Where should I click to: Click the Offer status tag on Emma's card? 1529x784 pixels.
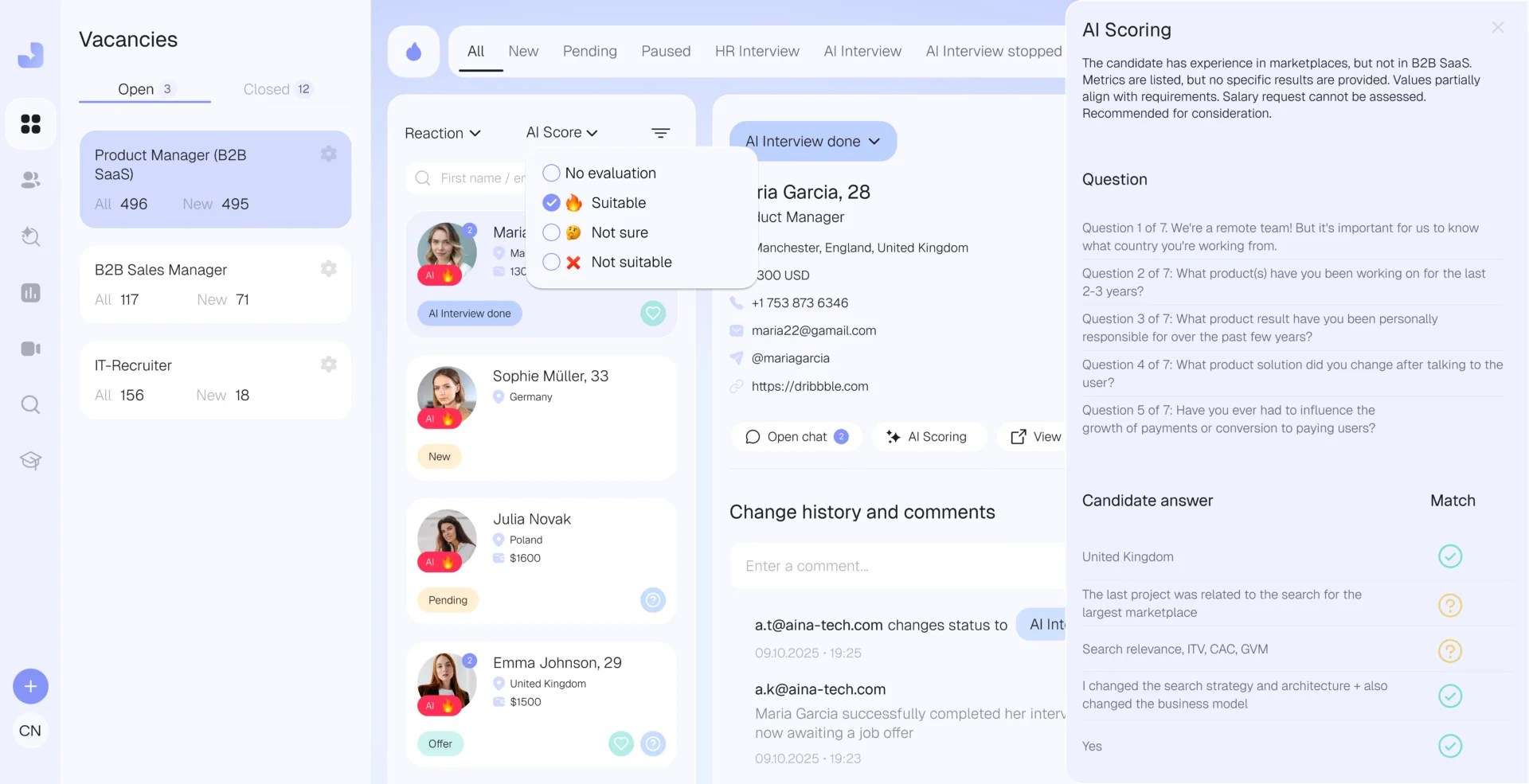point(440,743)
